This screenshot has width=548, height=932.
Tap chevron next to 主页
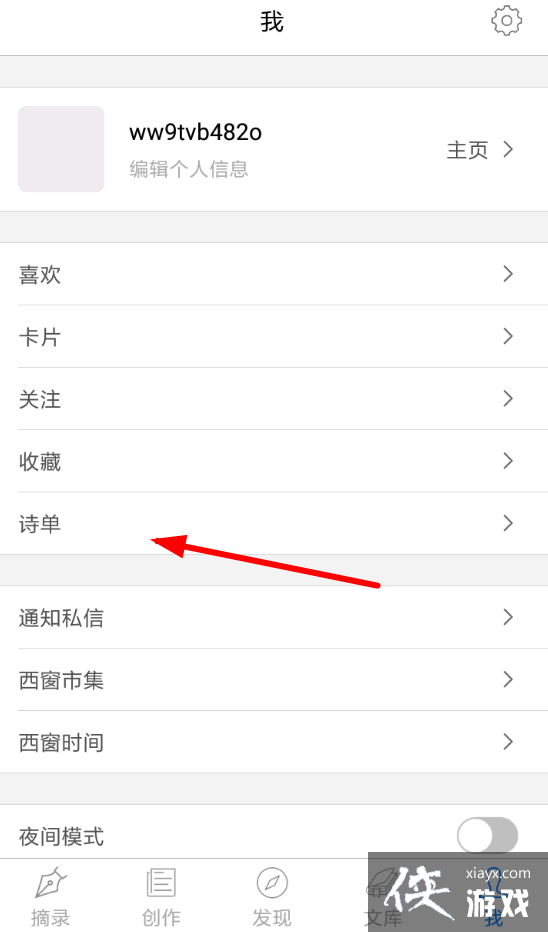click(x=508, y=149)
